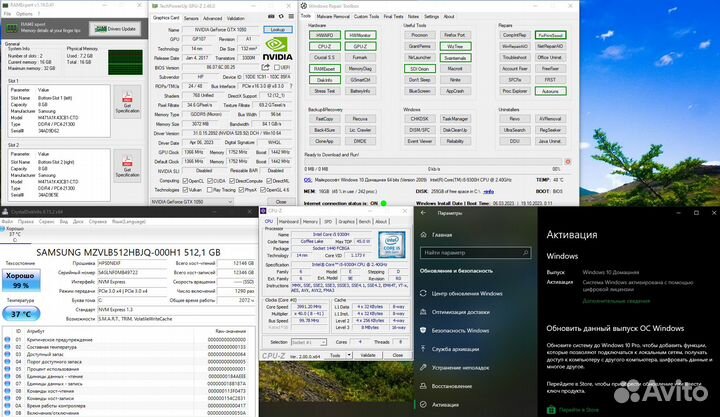Click the OS: link in Repair Toolbox
This screenshot has width=720, height=417.
(308, 180)
